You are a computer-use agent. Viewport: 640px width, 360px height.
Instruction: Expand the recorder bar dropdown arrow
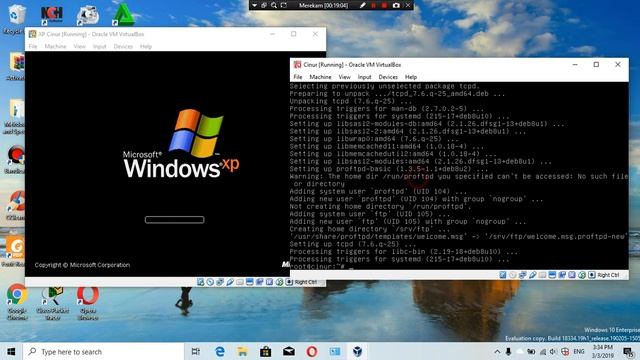(254, 5)
